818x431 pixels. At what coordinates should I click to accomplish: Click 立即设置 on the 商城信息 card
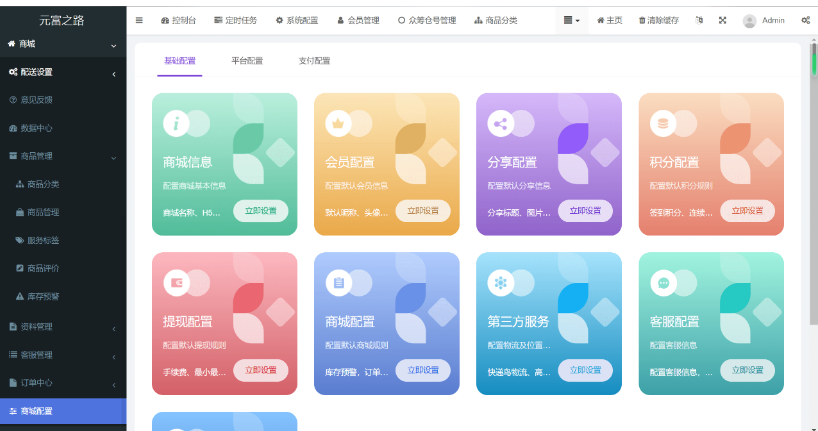point(261,211)
